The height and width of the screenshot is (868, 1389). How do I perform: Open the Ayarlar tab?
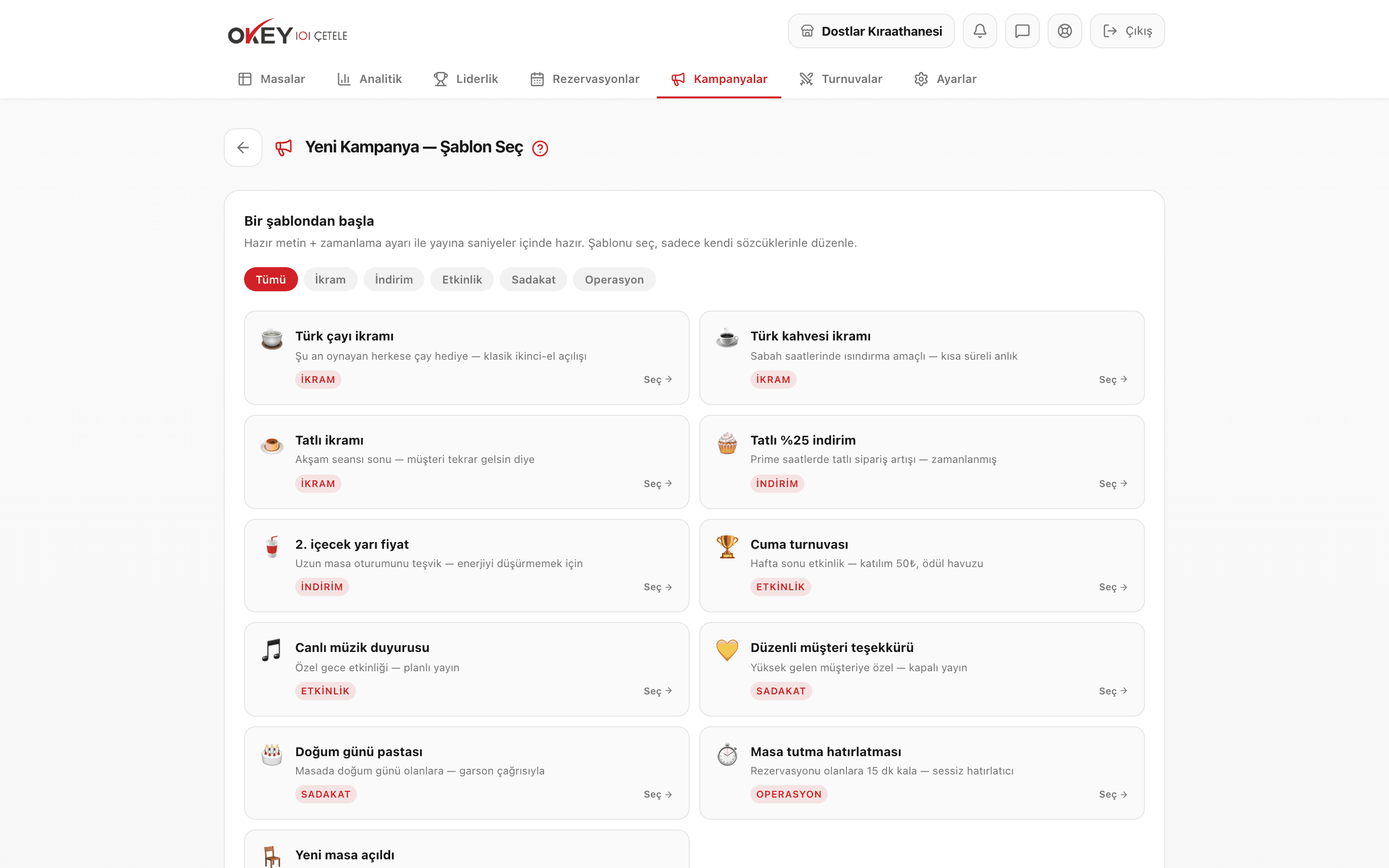tap(945, 79)
